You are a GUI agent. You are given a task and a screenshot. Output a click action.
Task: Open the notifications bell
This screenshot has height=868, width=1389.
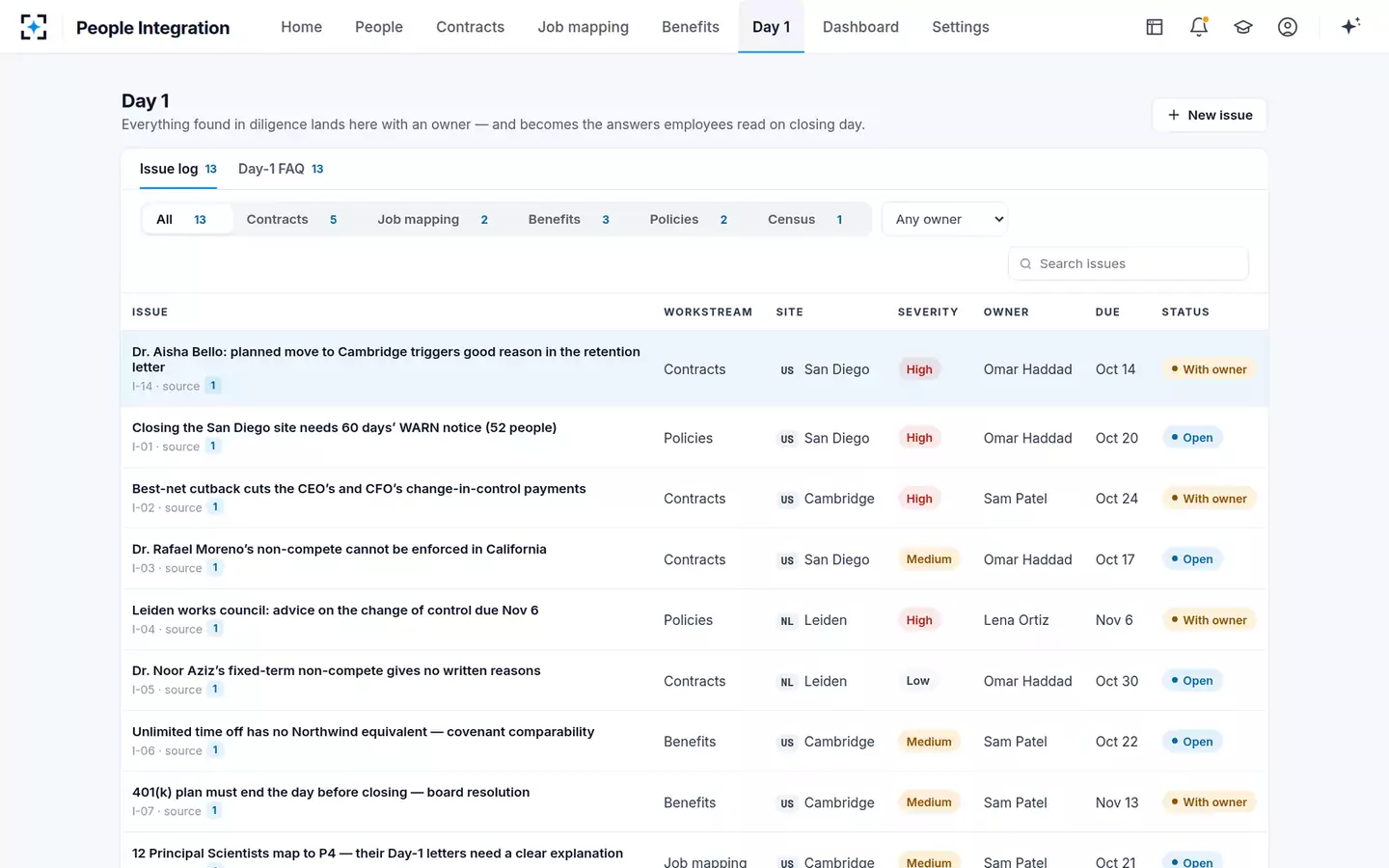[1199, 27]
